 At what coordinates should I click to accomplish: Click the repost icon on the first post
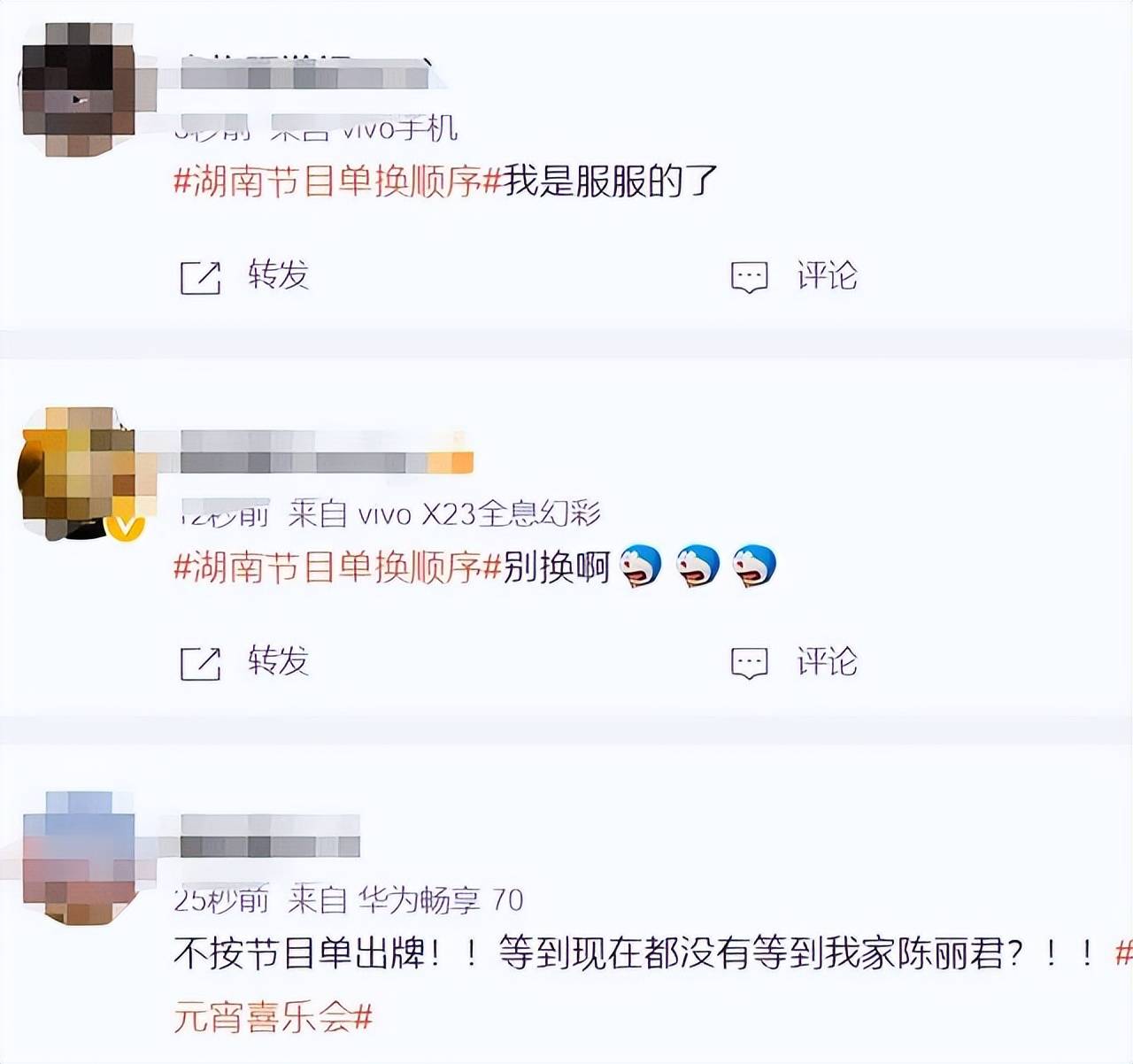(200, 277)
